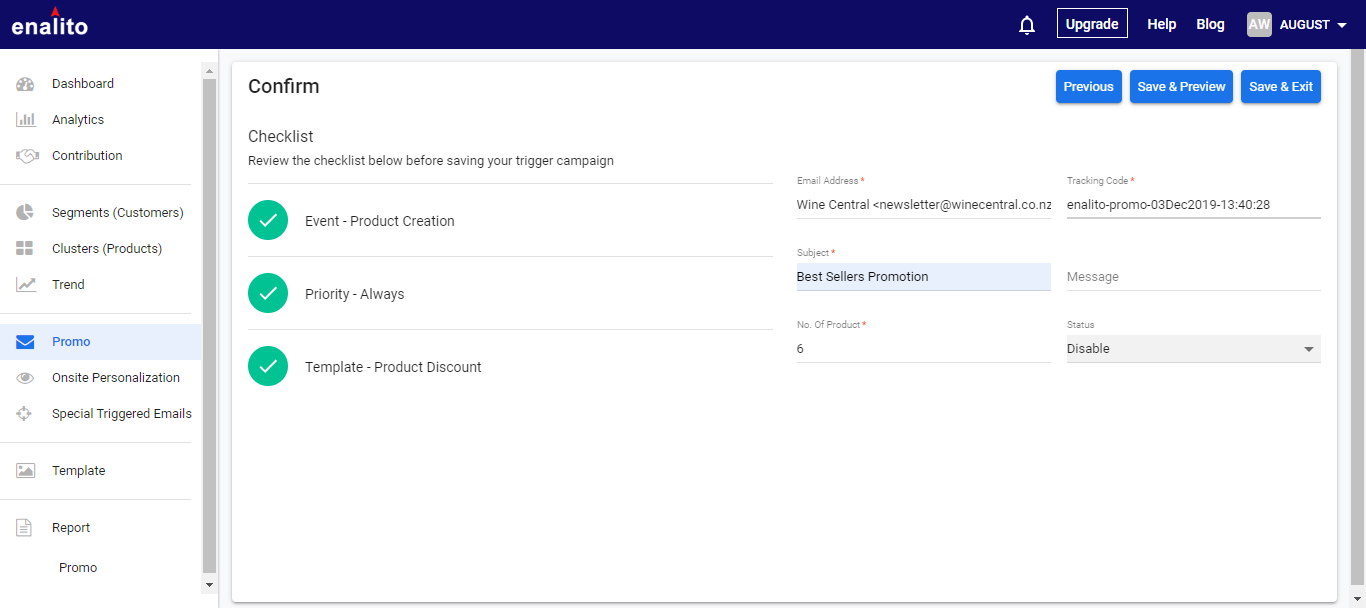Click the Subject input field
Viewport: 1366px width, 608px height.
pyautogui.click(x=923, y=277)
